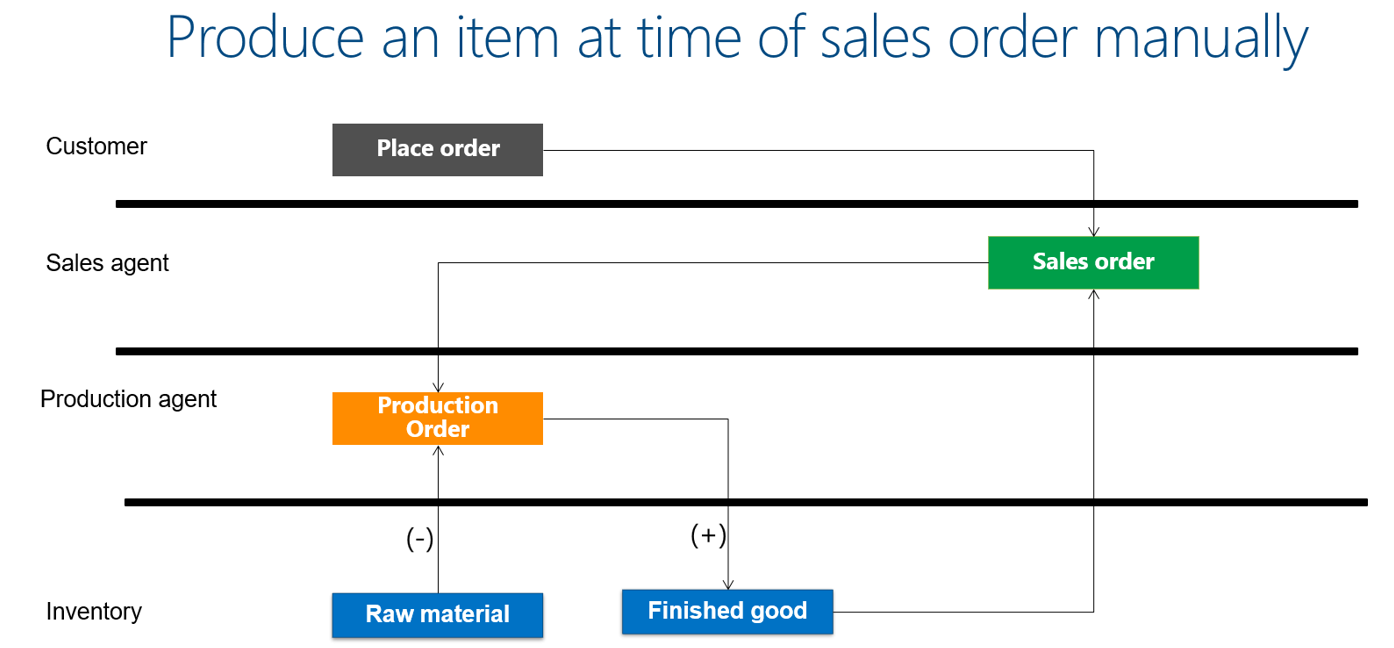The height and width of the screenshot is (648, 1394).
Task: Click the Production agent lane label
Action: (x=128, y=400)
